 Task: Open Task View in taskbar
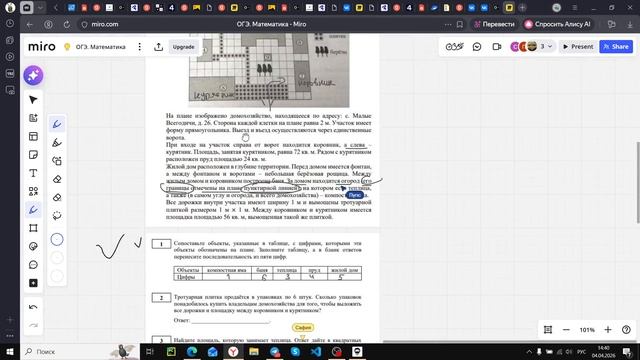(x=150, y=351)
